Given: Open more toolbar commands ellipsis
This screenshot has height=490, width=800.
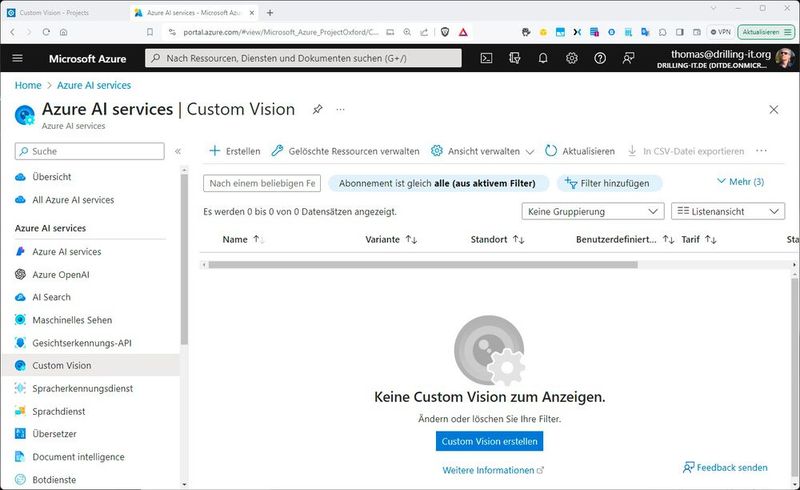Looking at the screenshot, I should tap(761, 151).
